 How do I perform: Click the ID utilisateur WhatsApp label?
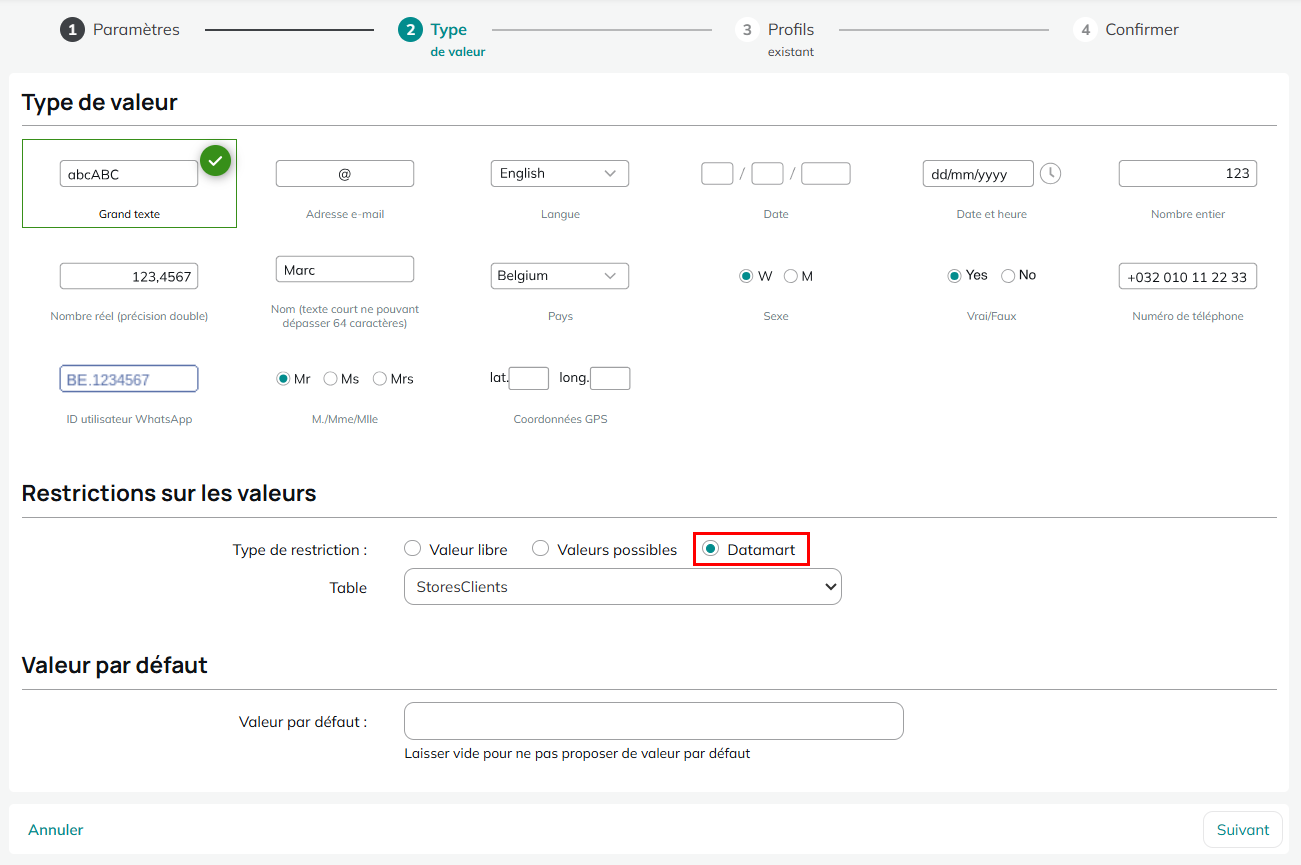coord(129,419)
